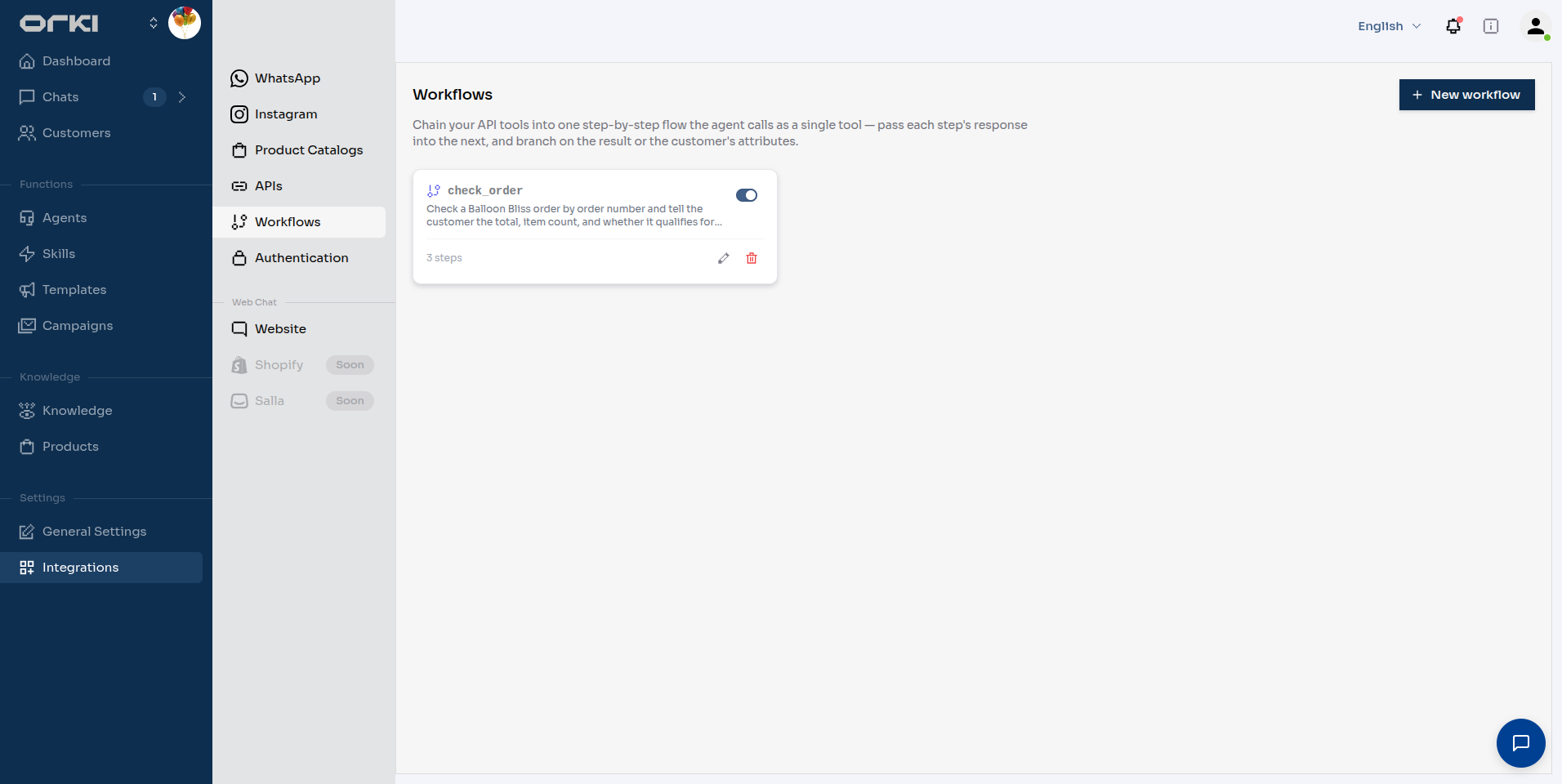Click the check_order description text
The height and width of the screenshot is (784, 1562).
tap(574, 216)
